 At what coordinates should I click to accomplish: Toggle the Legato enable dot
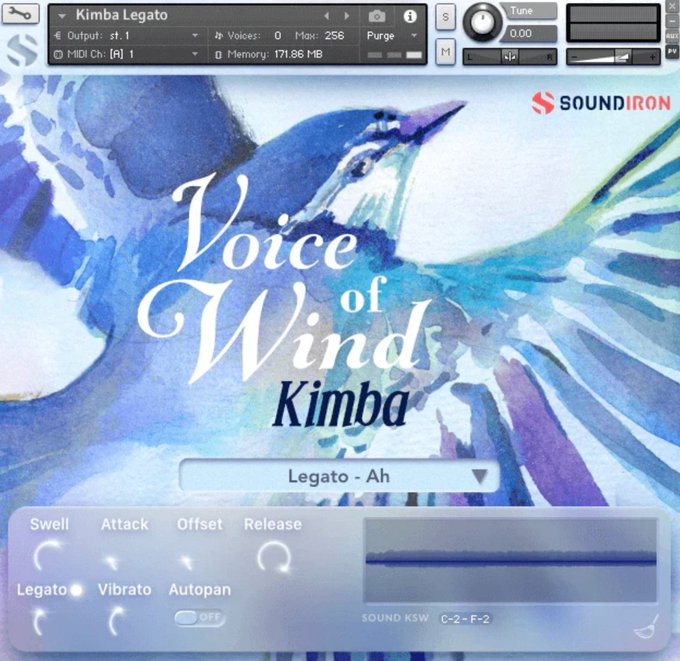coord(76,590)
